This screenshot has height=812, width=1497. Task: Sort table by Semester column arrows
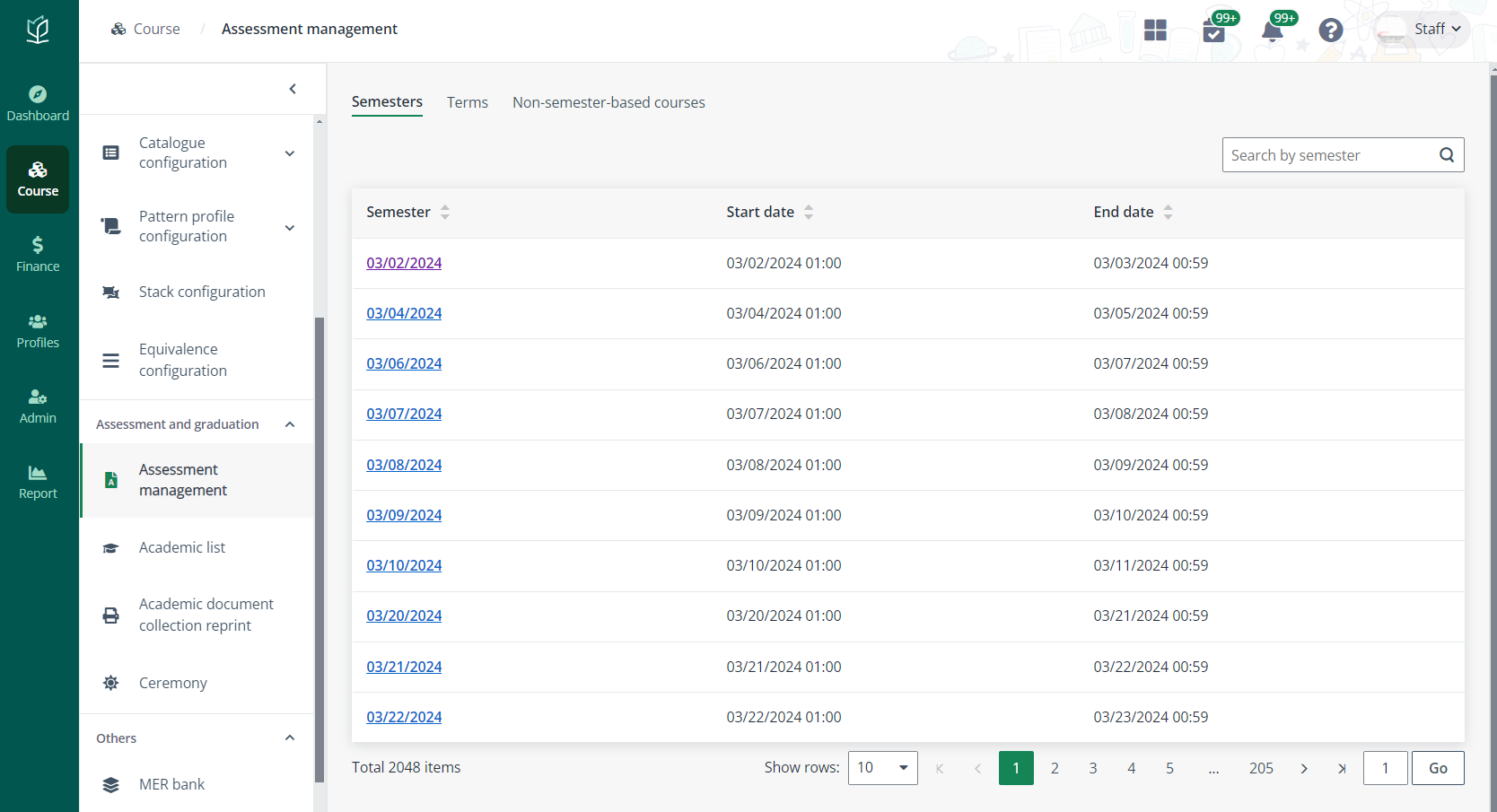pyautogui.click(x=445, y=212)
